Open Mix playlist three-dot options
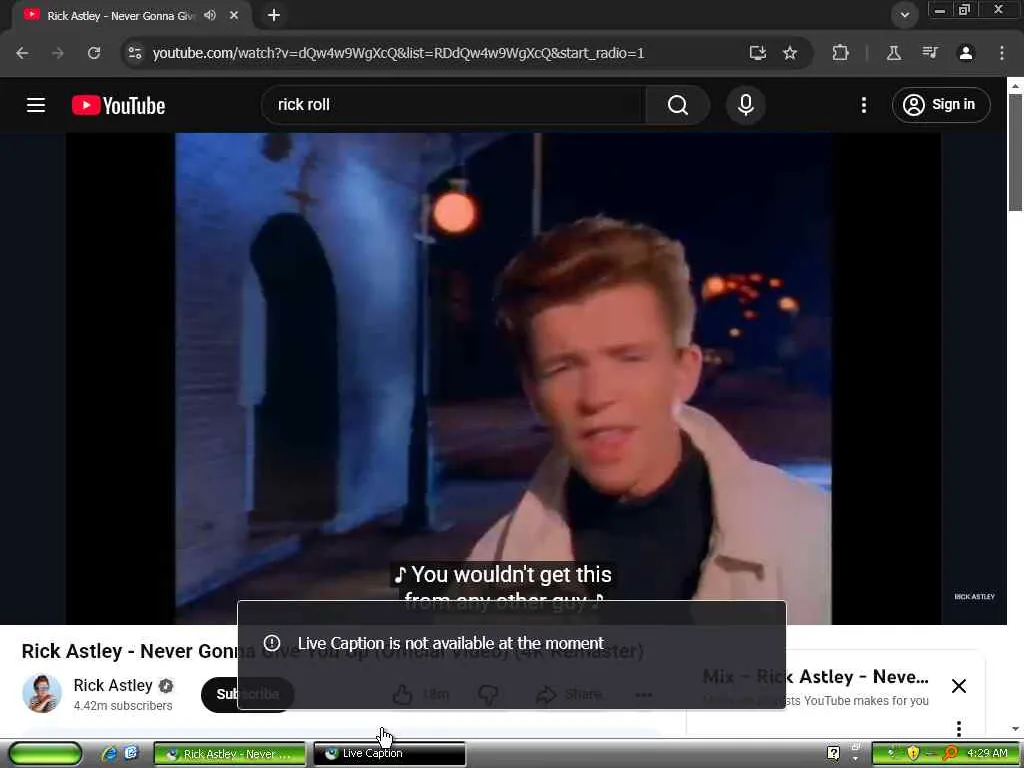The height and width of the screenshot is (768, 1024). 959,728
